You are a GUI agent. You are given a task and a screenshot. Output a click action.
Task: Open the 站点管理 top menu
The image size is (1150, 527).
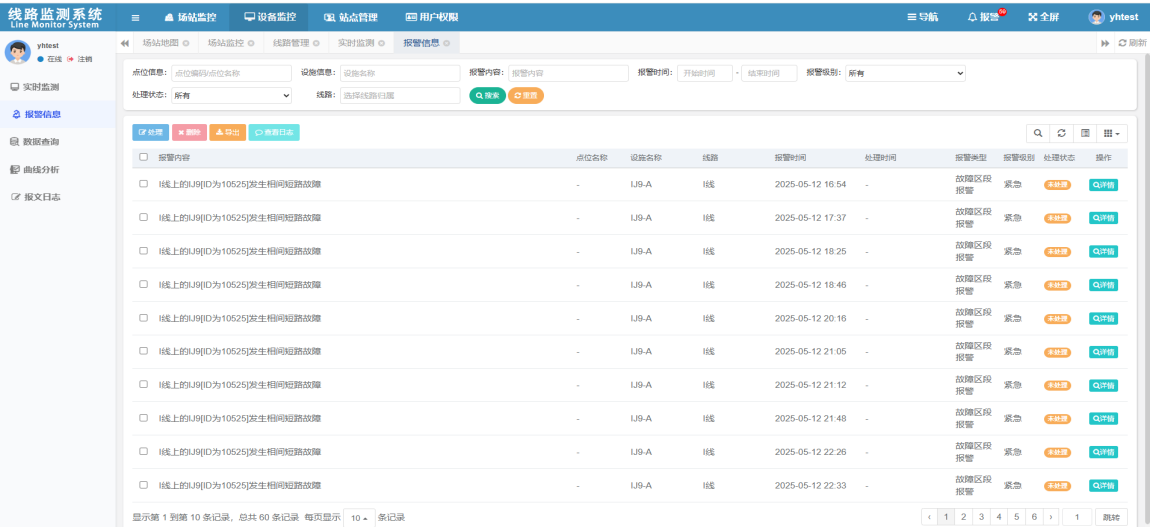[350, 17]
